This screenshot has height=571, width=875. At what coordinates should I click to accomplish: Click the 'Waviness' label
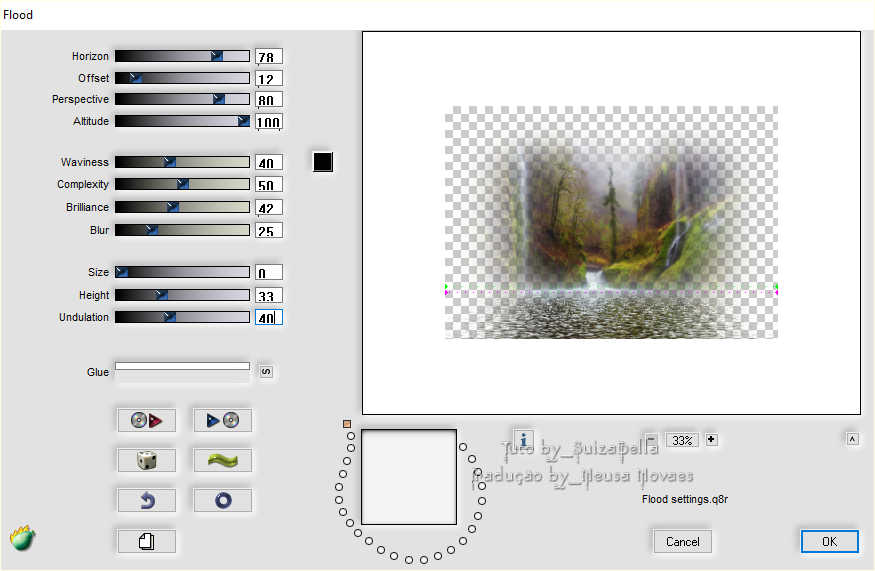pyautogui.click(x=85, y=162)
